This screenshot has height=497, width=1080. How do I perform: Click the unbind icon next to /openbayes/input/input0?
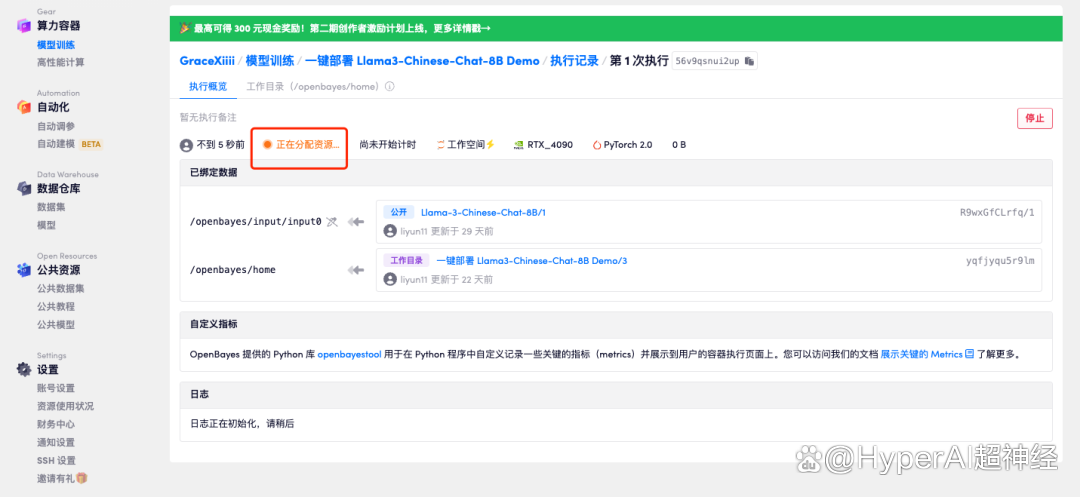coord(332,222)
